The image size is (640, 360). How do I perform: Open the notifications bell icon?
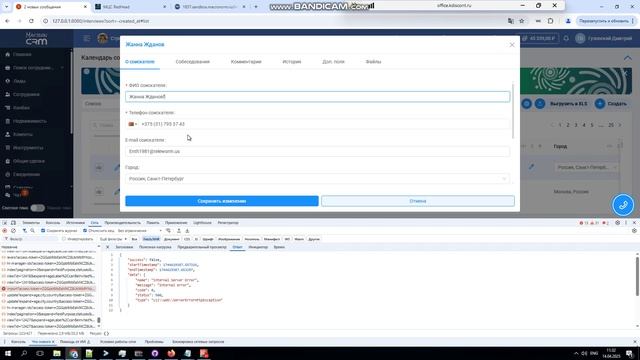(x=566, y=38)
